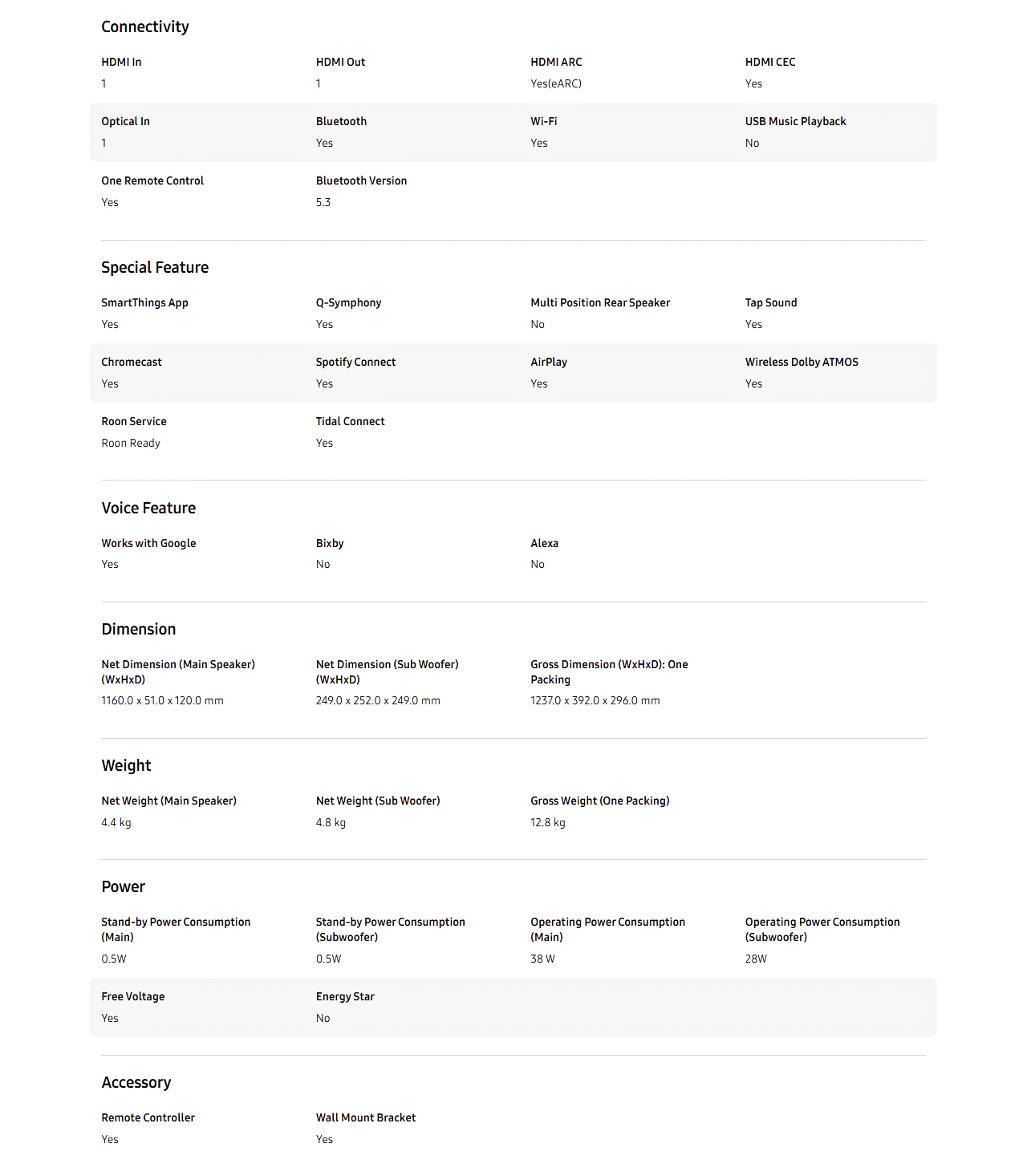Click the 38 W operating power value
The image size is (1027, 1176).
(542, 959)
